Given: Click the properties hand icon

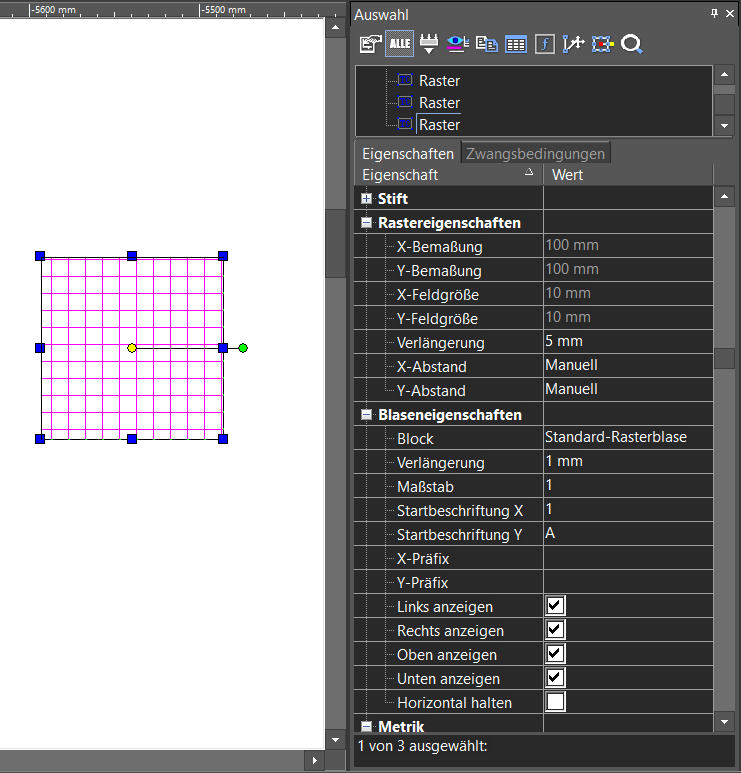Looking at the screenshot, I should pos(370,44).
